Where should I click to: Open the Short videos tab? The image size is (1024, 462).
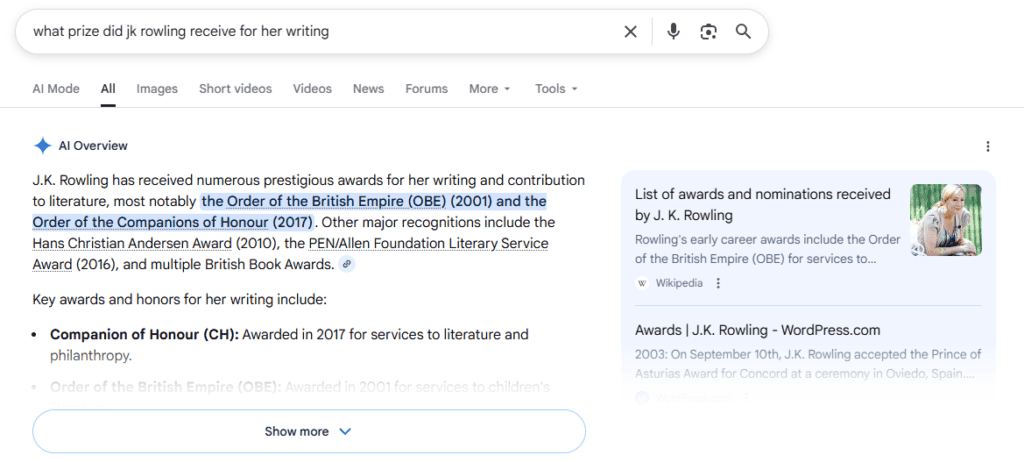[x=235, y=89]
